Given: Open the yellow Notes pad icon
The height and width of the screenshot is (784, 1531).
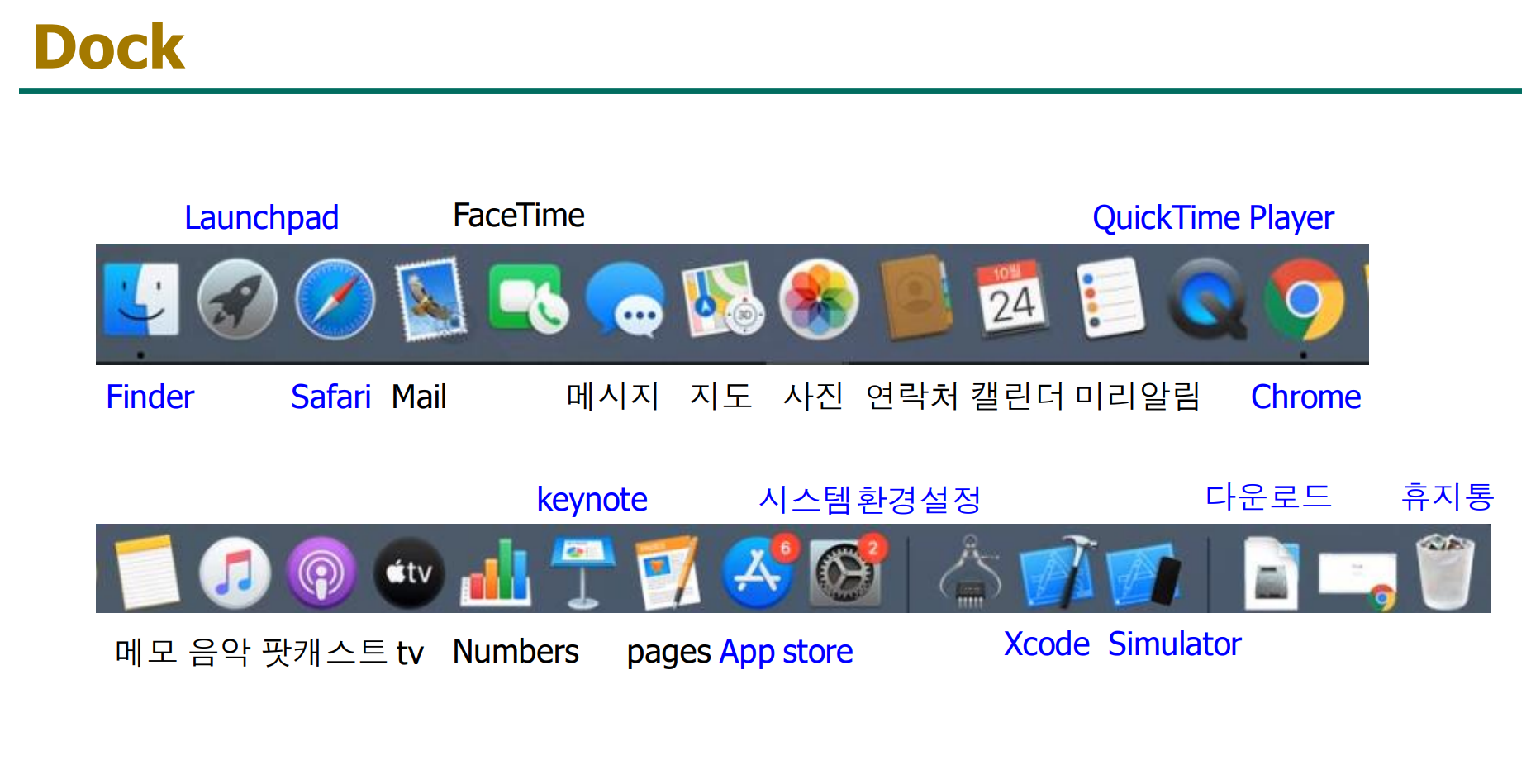Looking at the screenshot, I should pos(147,571).
